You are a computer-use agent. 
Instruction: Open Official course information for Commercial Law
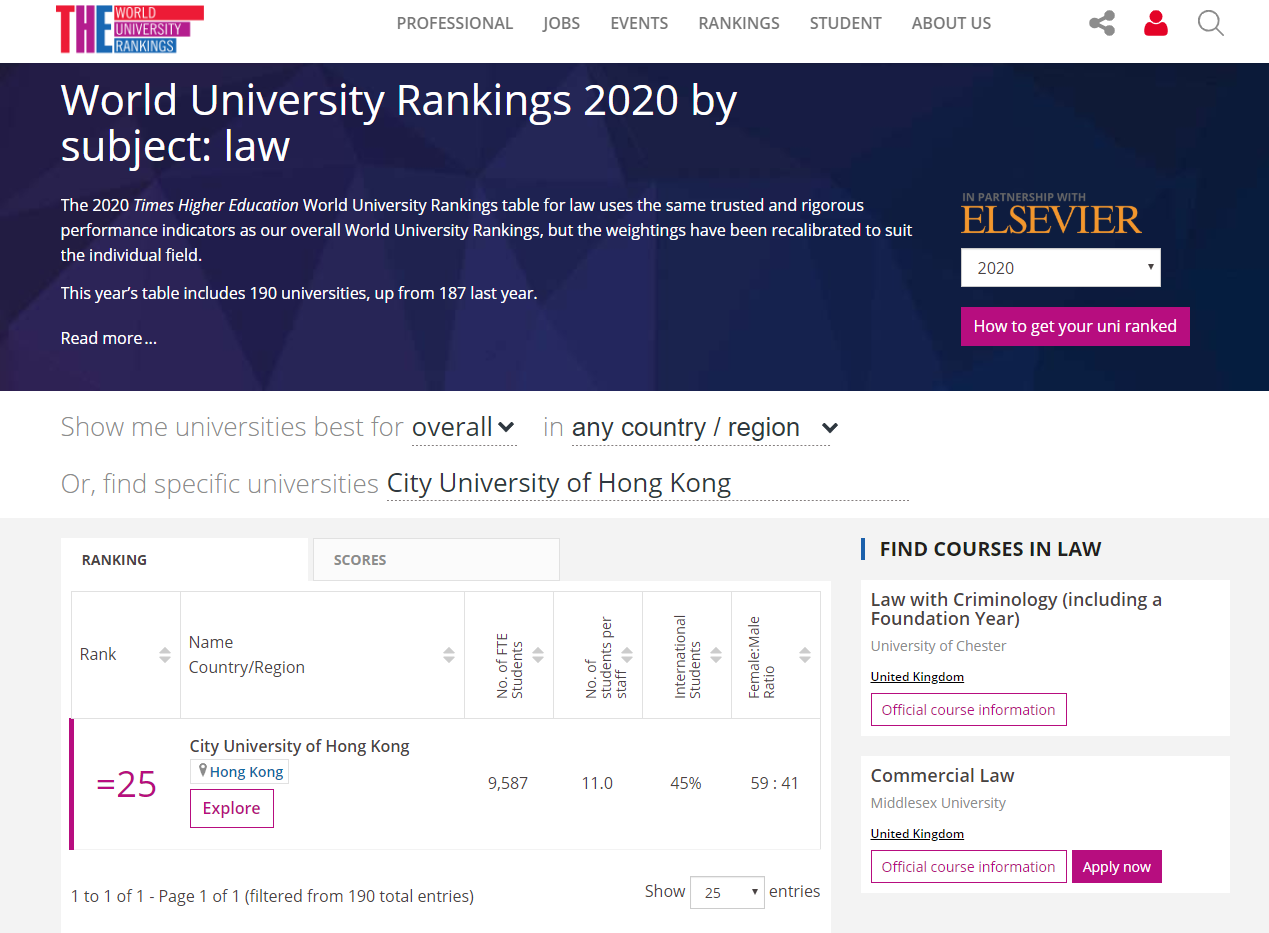point(968,867)
